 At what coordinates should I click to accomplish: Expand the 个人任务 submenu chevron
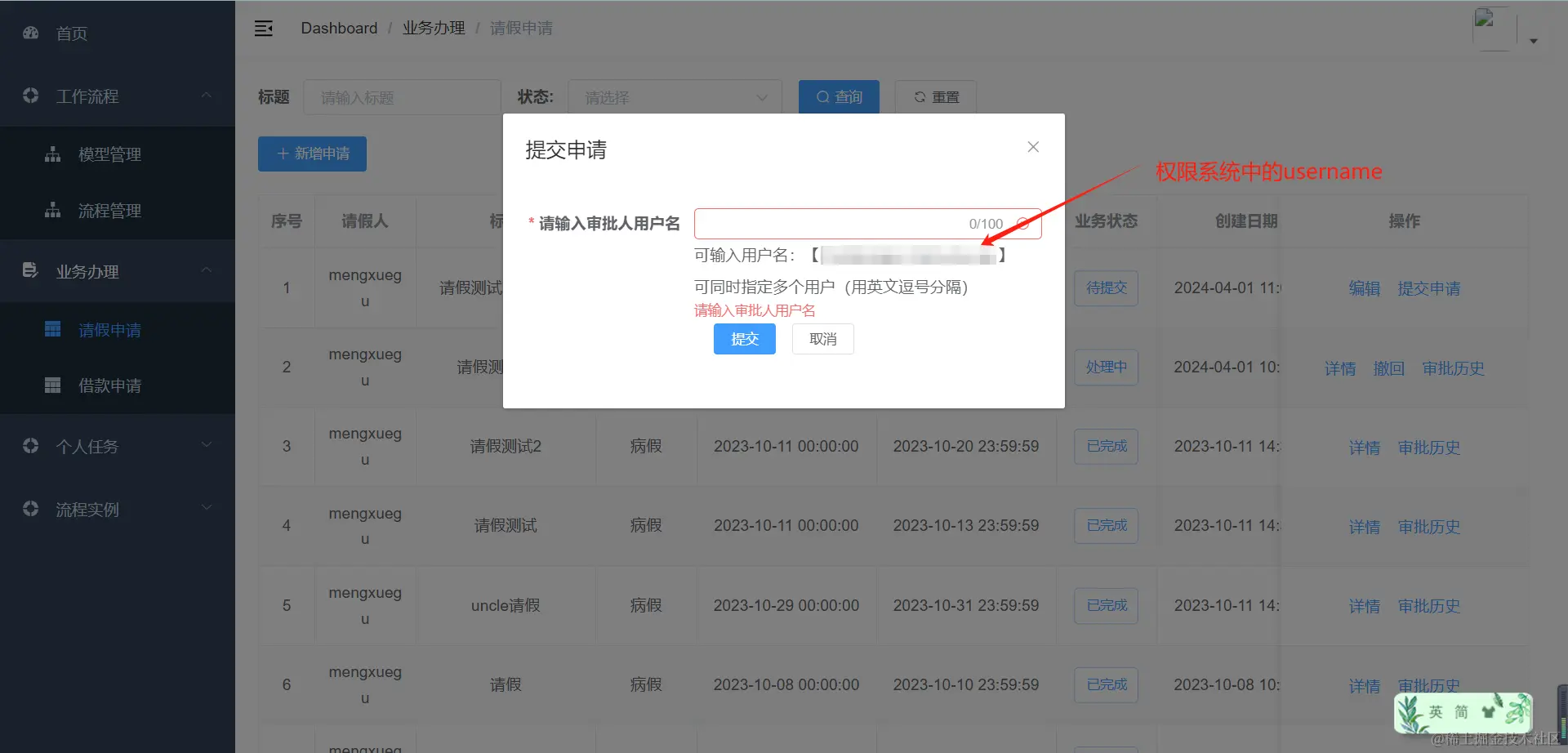(x=207, y=445)
